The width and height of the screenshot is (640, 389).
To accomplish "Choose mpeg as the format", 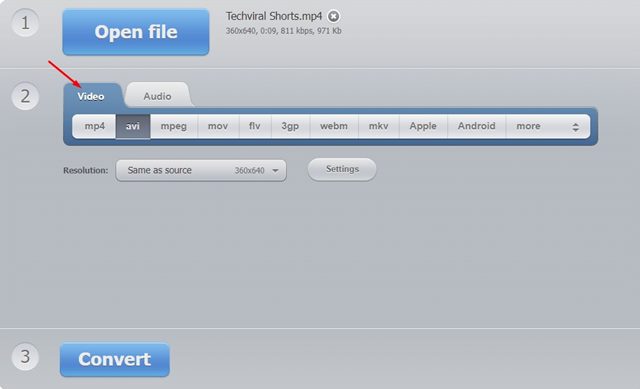I will pyautogui.click(x=174, y=126).
